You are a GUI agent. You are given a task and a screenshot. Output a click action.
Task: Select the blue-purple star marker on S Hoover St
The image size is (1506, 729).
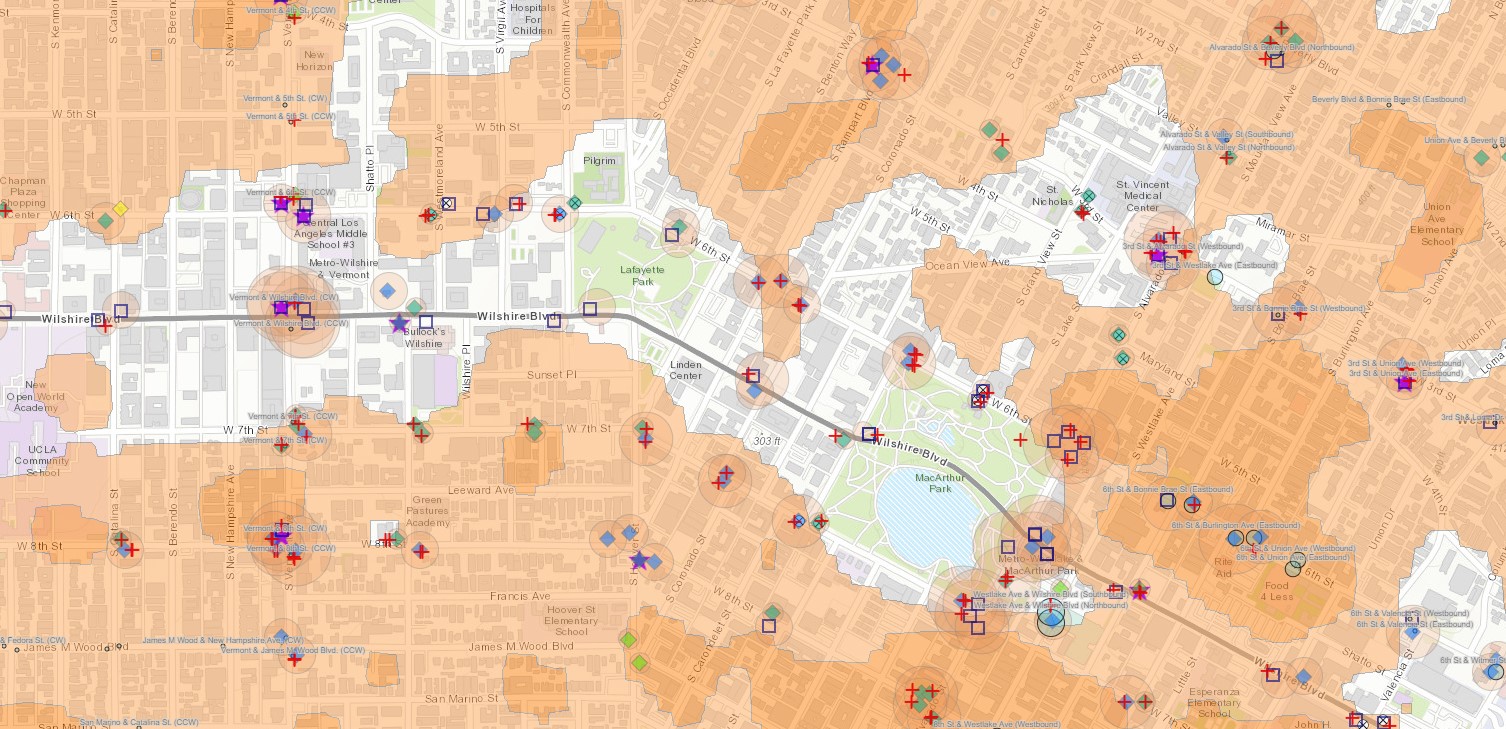tap(639, 560)
